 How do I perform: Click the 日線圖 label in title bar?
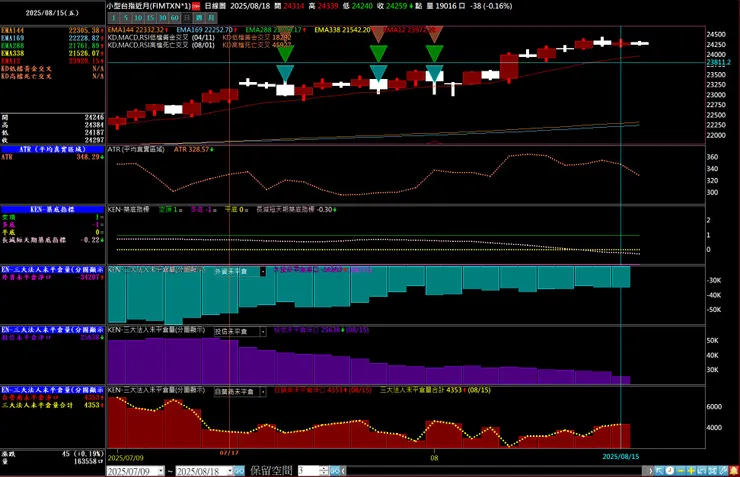pos(216,6)
